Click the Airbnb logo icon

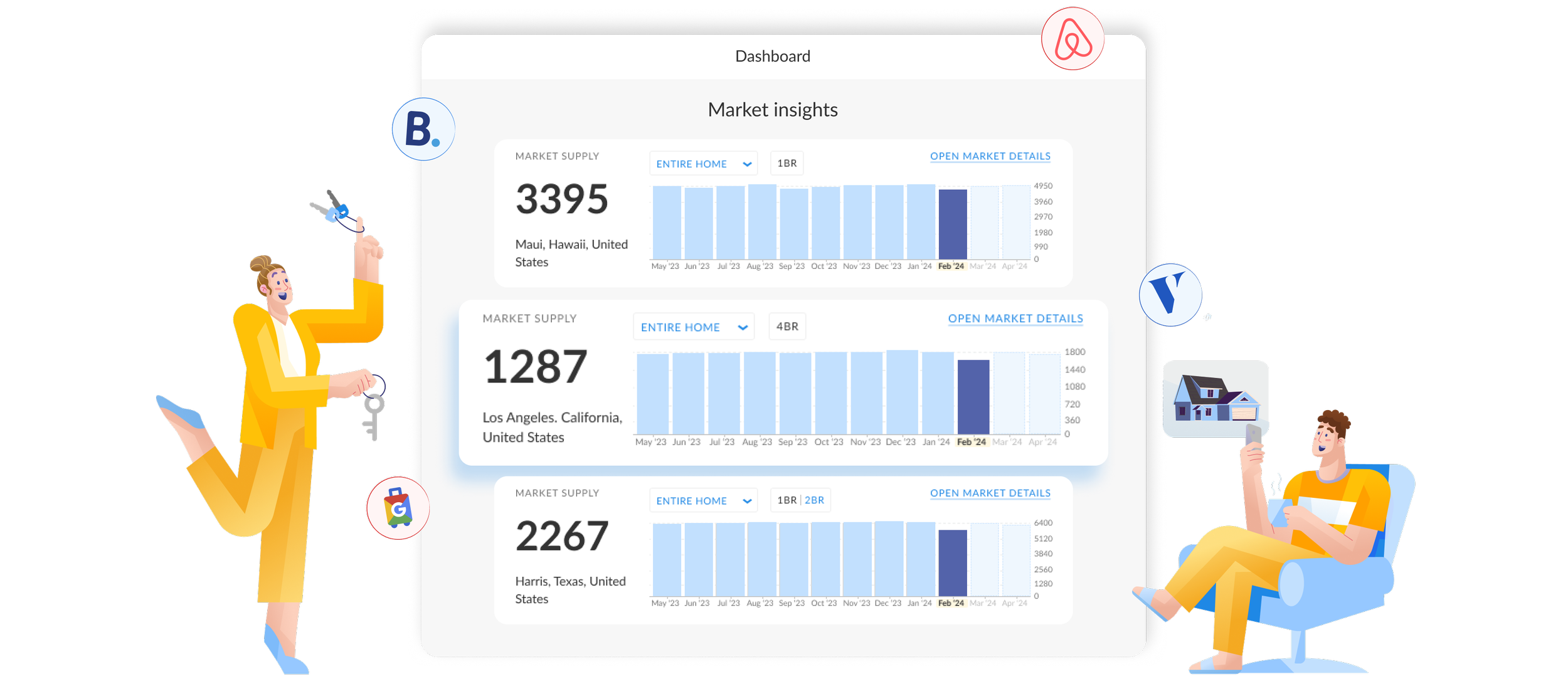[1073, 39]
